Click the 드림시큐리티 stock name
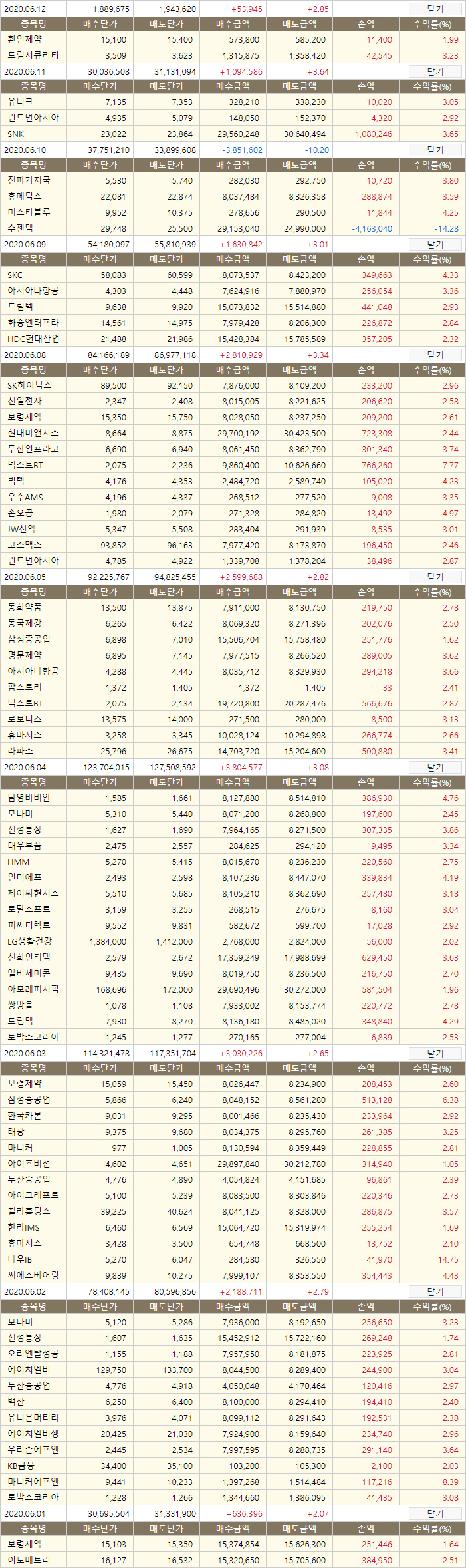 pyautogui.click(x=33, y=55)
